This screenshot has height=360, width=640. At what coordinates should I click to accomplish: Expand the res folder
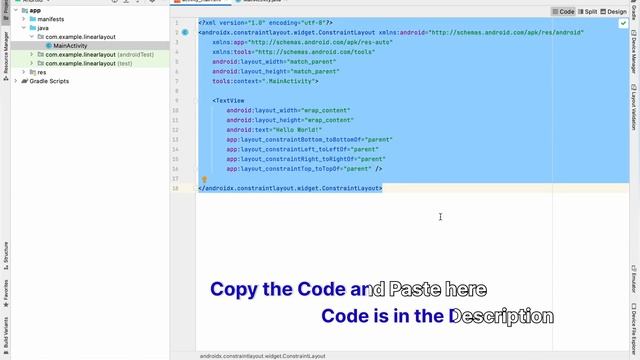coord(24,72)
